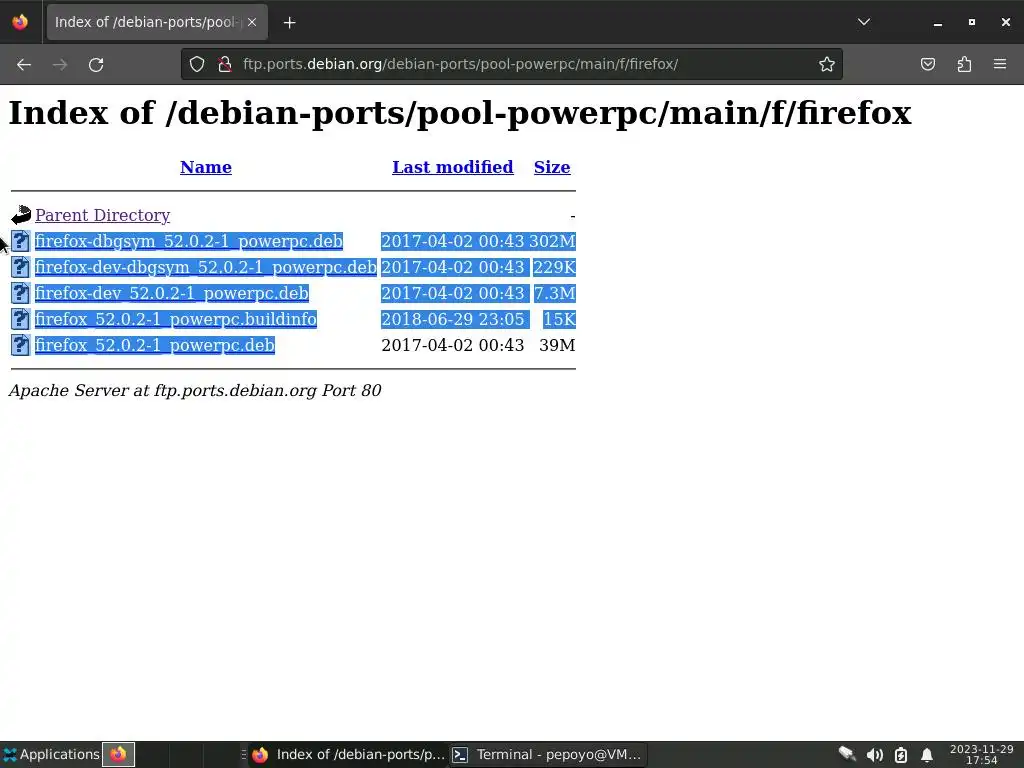Open the Firefox hamburger application menu

[1000, 64]
